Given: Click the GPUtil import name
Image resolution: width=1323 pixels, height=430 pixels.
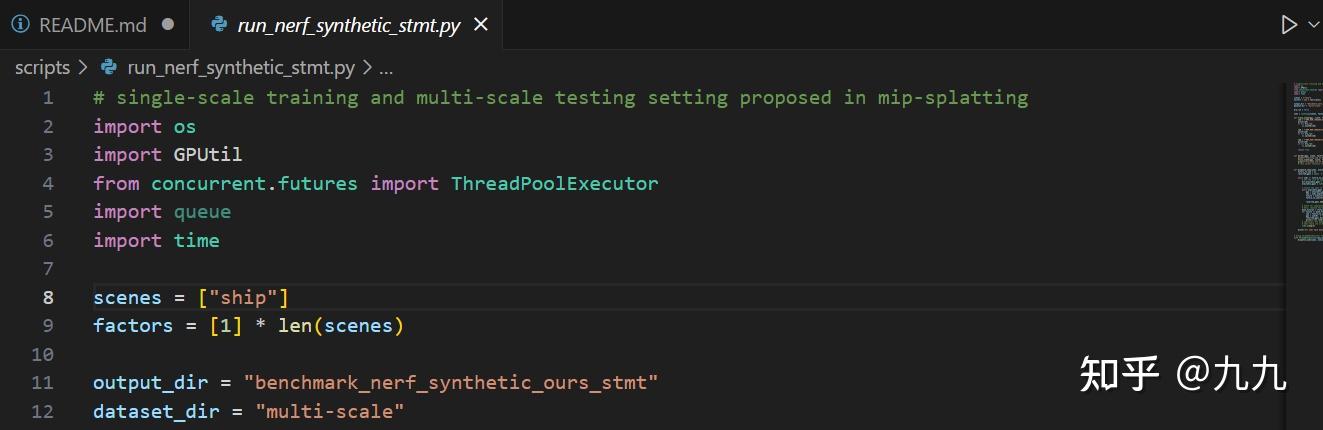Looking at the screenshot, I should point(208,155).
